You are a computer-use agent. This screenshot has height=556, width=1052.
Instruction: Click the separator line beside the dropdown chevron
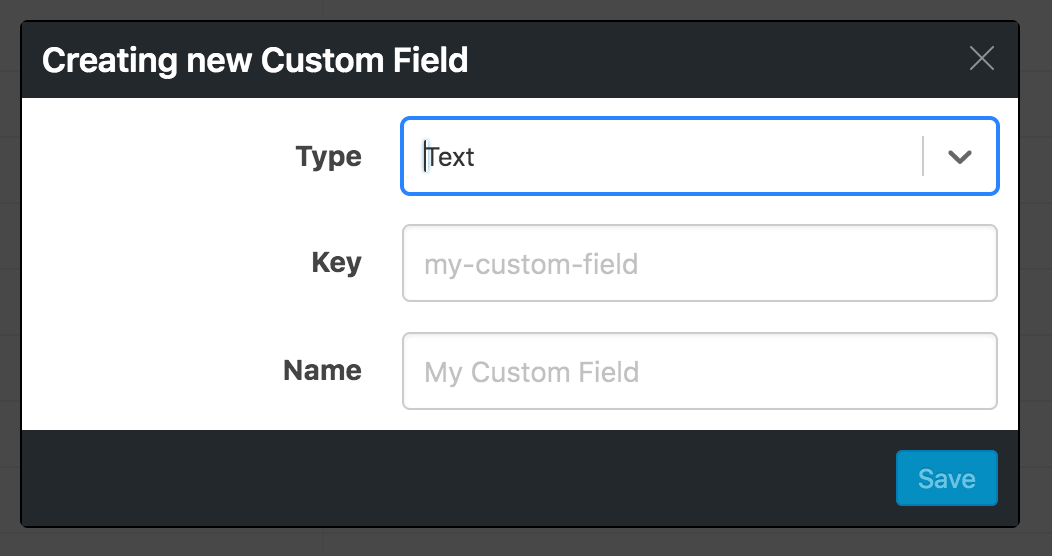point(923,156)
